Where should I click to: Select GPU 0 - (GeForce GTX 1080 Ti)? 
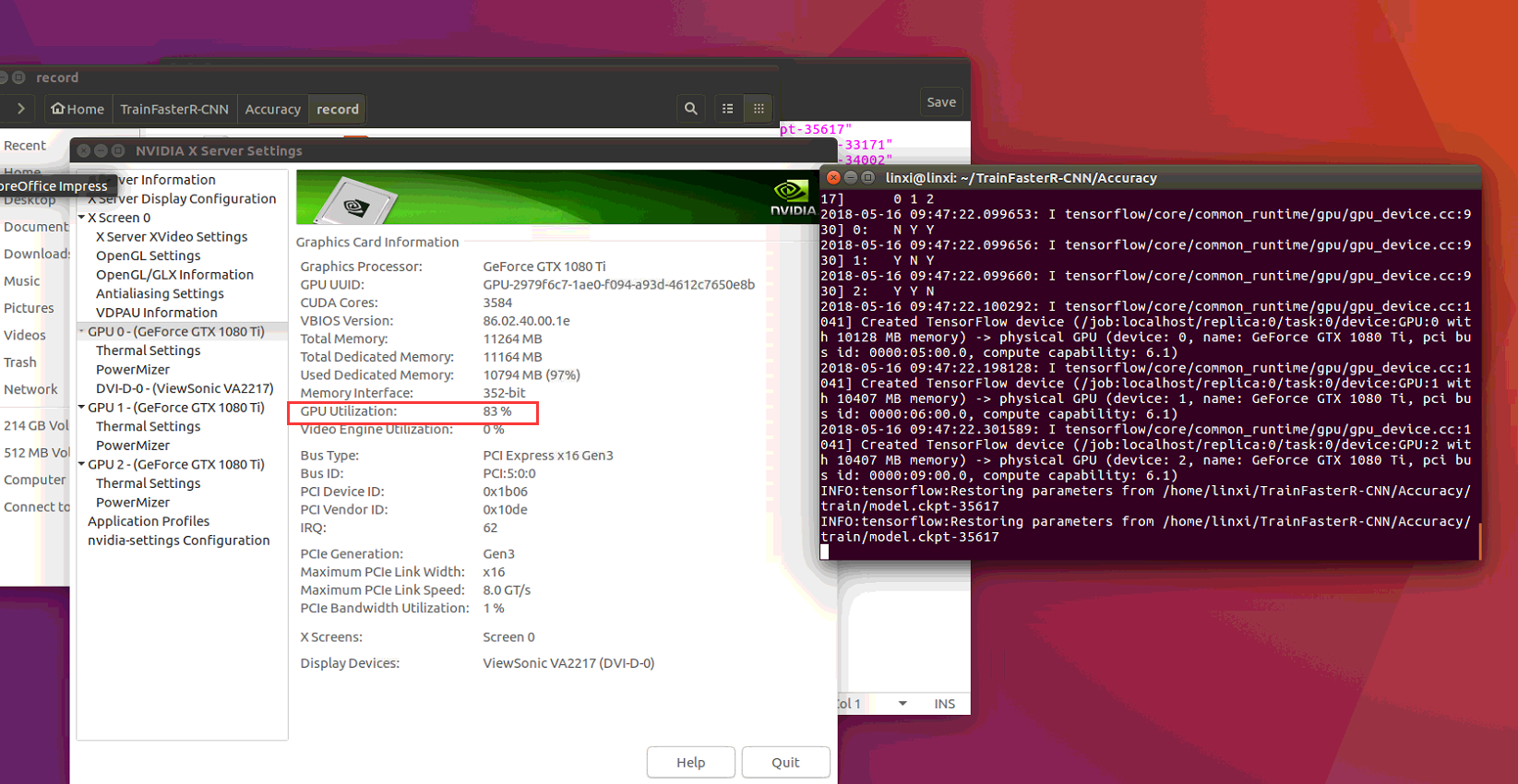[176, 331]
